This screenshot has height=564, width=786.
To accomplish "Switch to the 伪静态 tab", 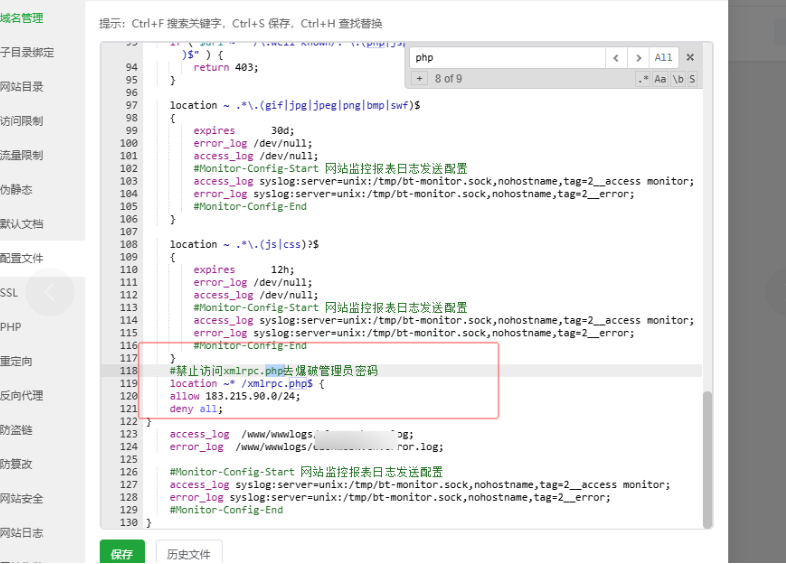I will pos(16,189).
